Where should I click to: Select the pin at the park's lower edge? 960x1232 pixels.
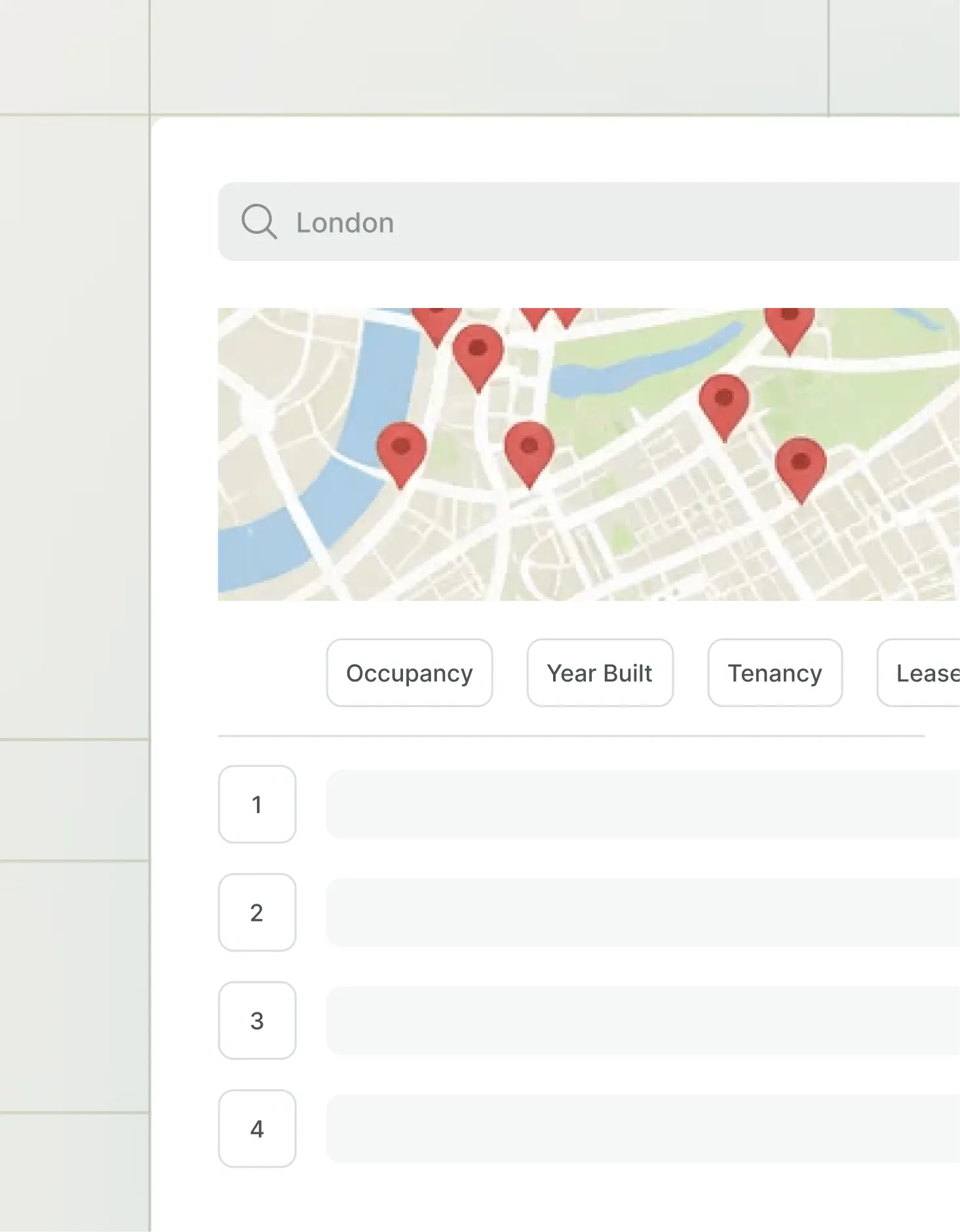point(723,400)
